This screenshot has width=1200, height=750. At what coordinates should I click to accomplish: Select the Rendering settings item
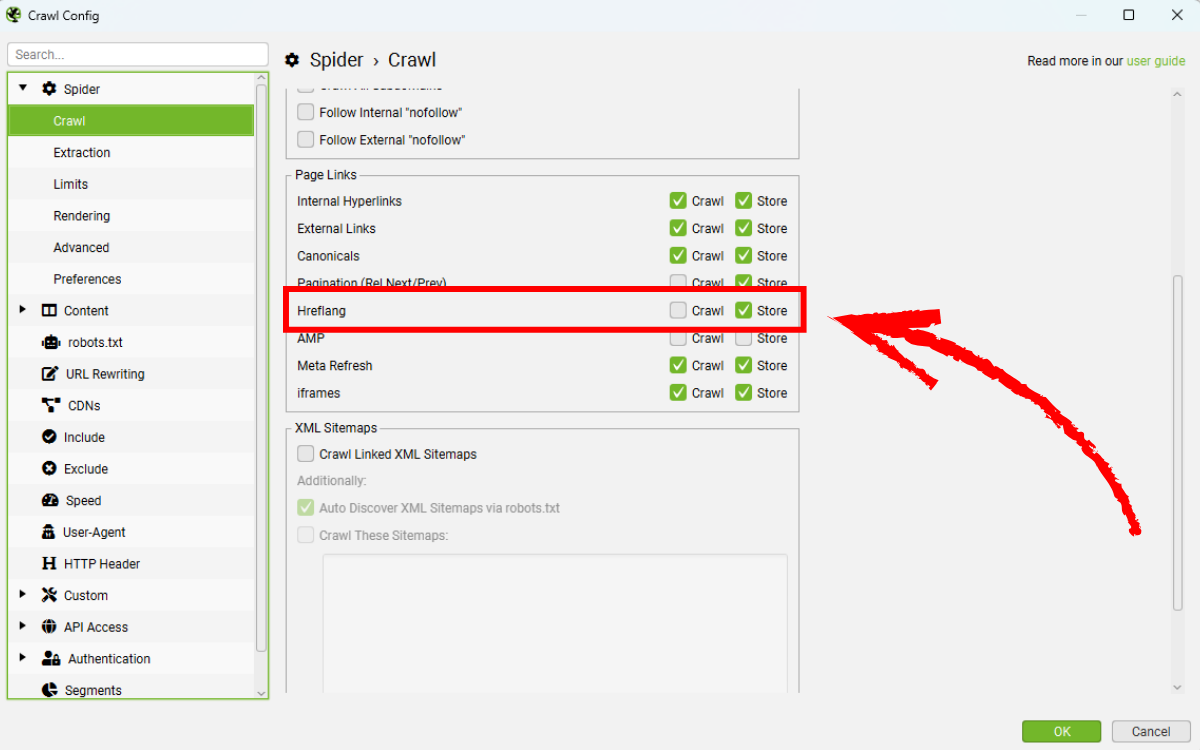[82, 216]
